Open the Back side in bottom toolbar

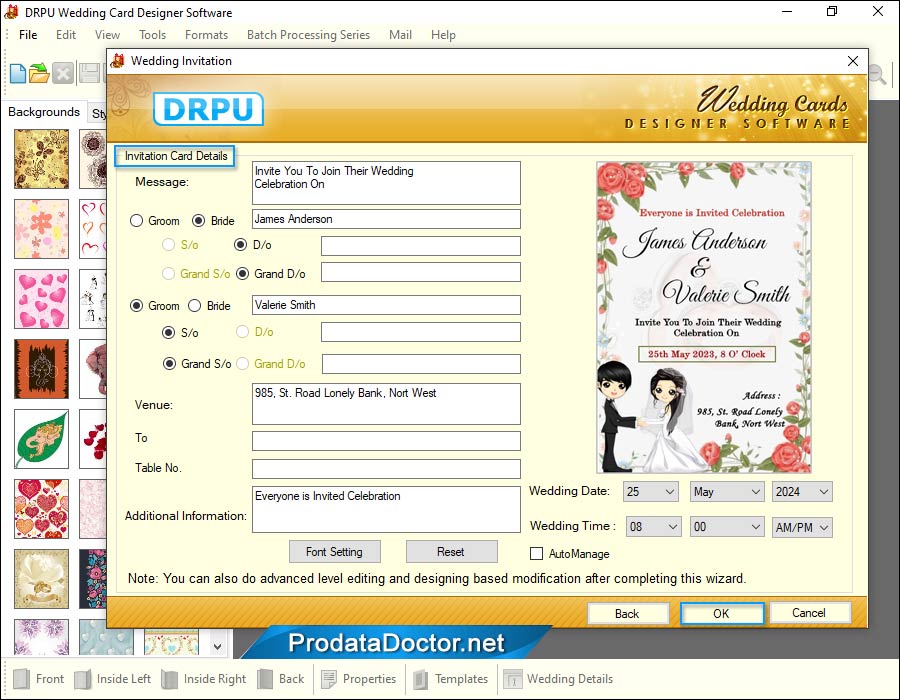click(281, 679)
